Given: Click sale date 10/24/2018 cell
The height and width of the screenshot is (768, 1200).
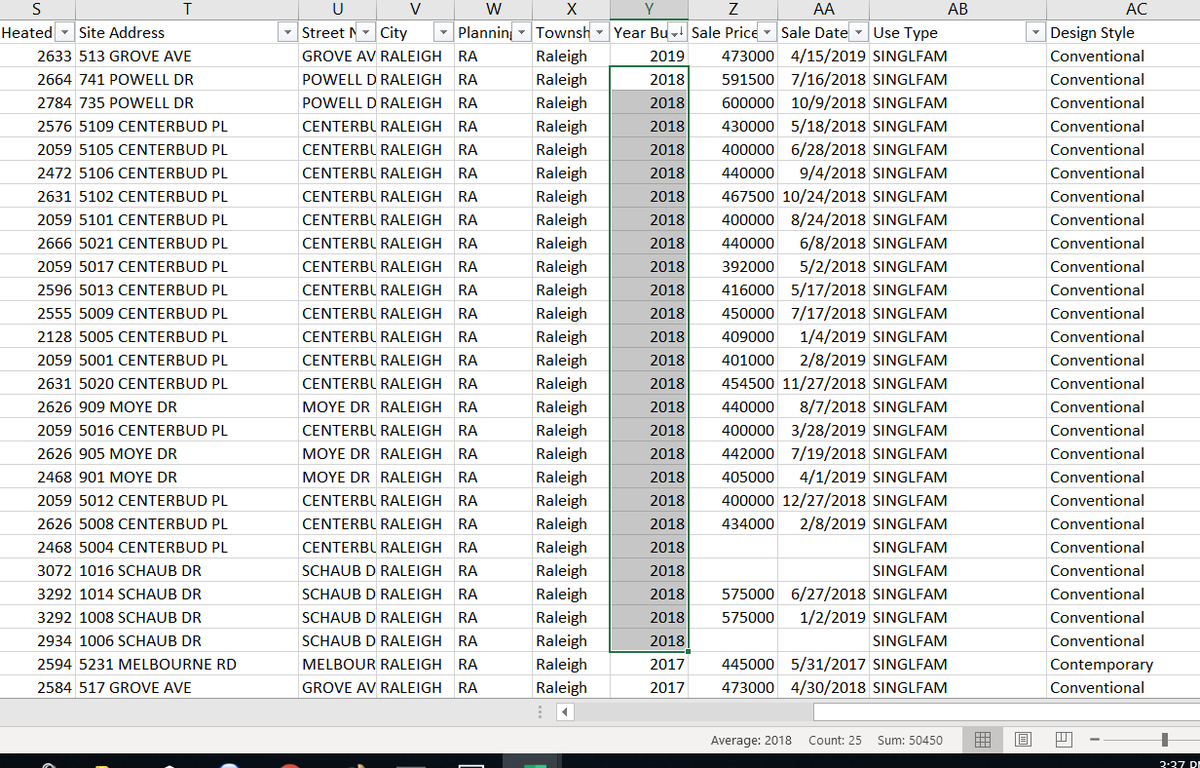Looking at the screenshot, I should [x=824, y=196].
